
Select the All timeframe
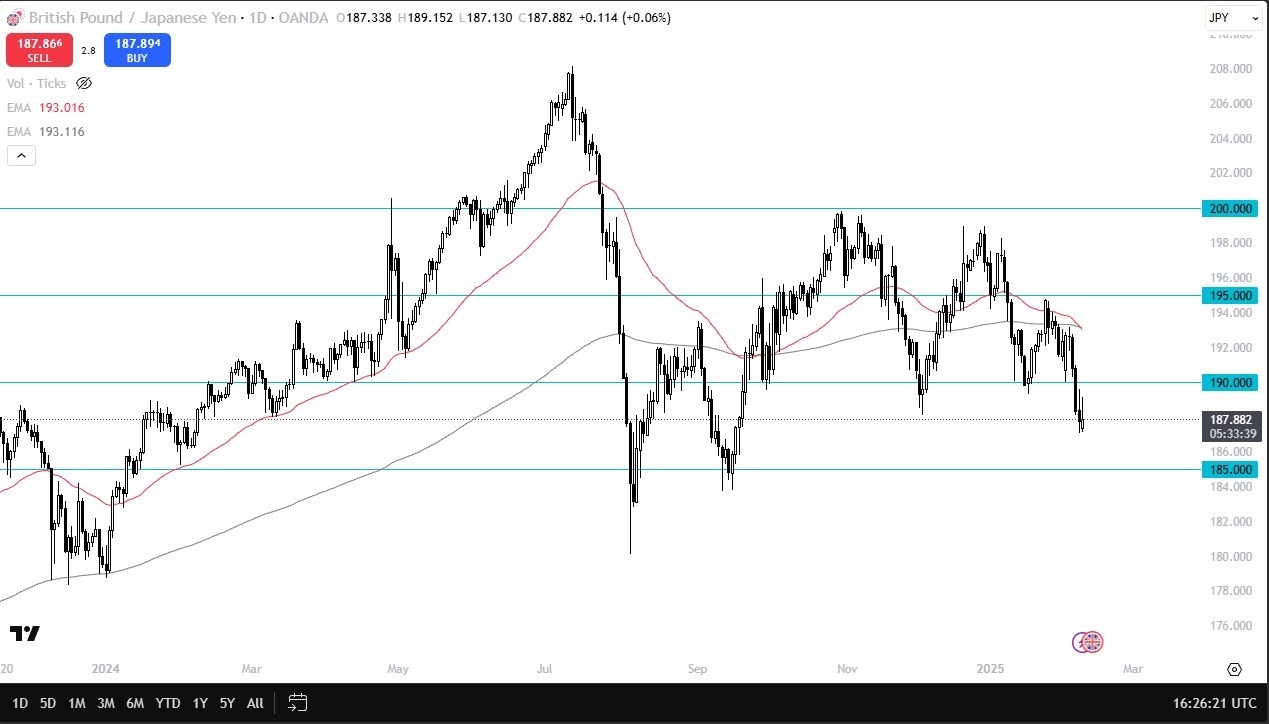coord(254,703)
